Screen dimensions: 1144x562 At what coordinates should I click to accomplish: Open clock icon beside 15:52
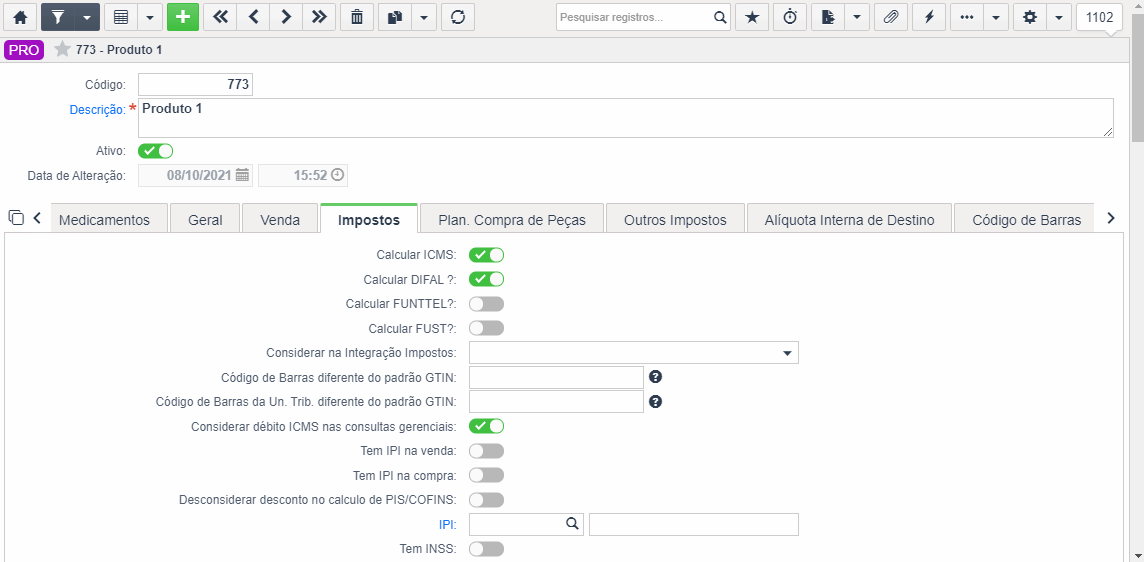pos(337,175)
